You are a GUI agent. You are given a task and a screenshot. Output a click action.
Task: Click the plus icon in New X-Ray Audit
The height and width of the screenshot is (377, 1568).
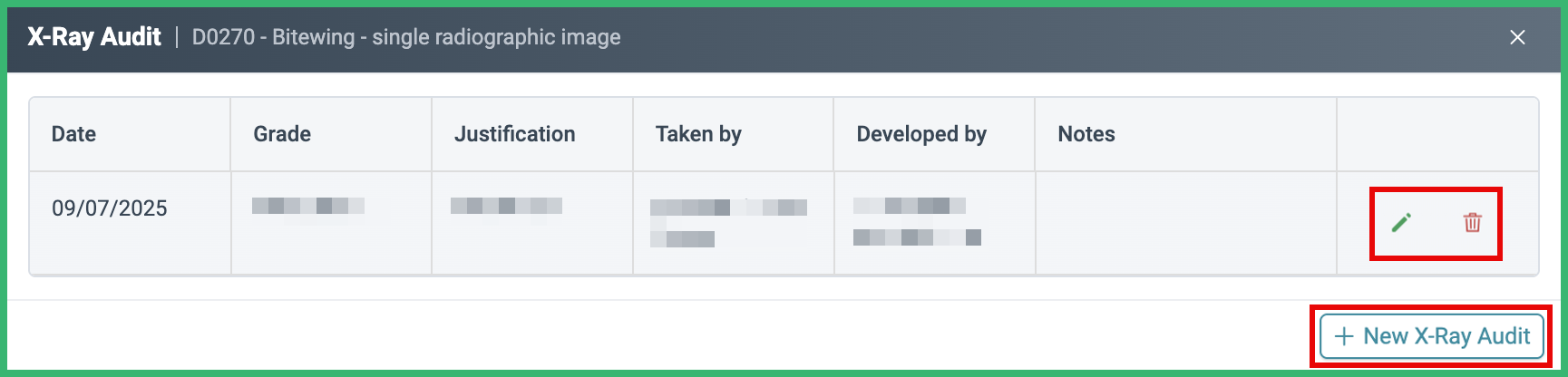(1345, 336)
